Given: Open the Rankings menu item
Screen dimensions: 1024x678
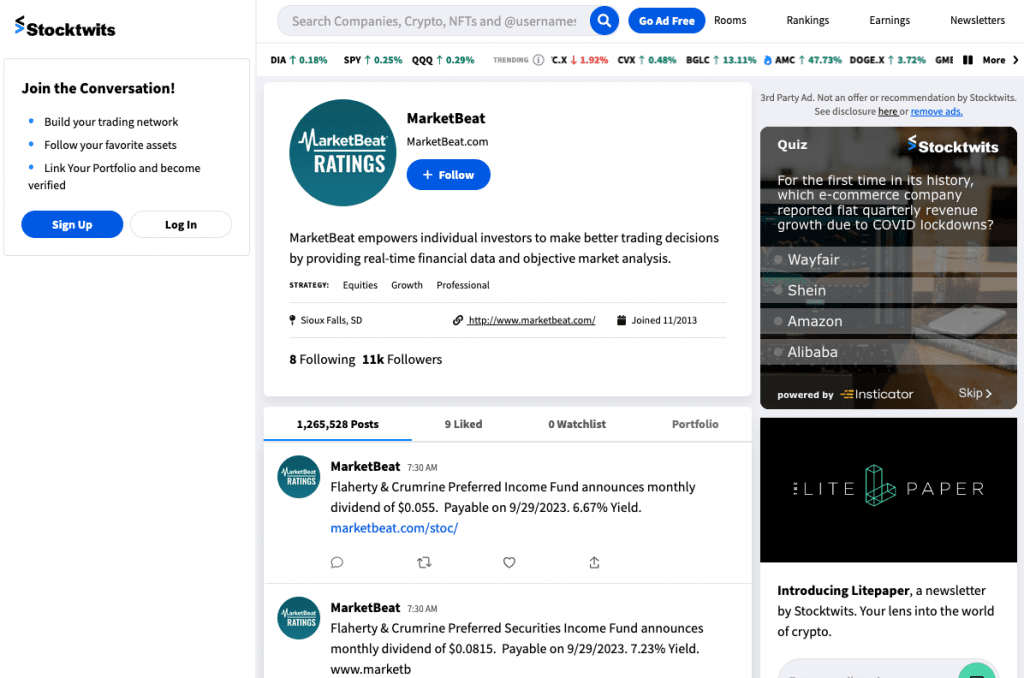Looking at the screenshot, I should coord(807,20).
